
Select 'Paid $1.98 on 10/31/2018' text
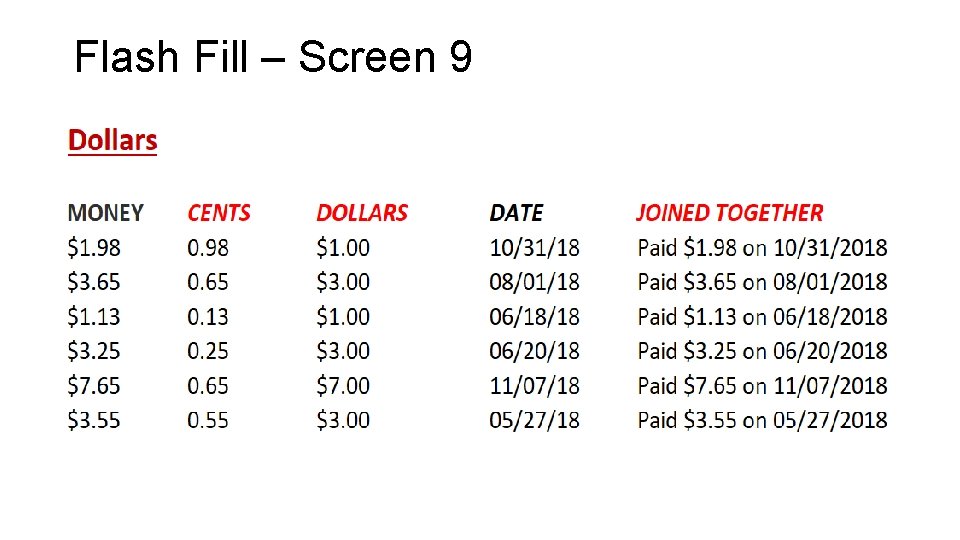click(x=762, y=247)
